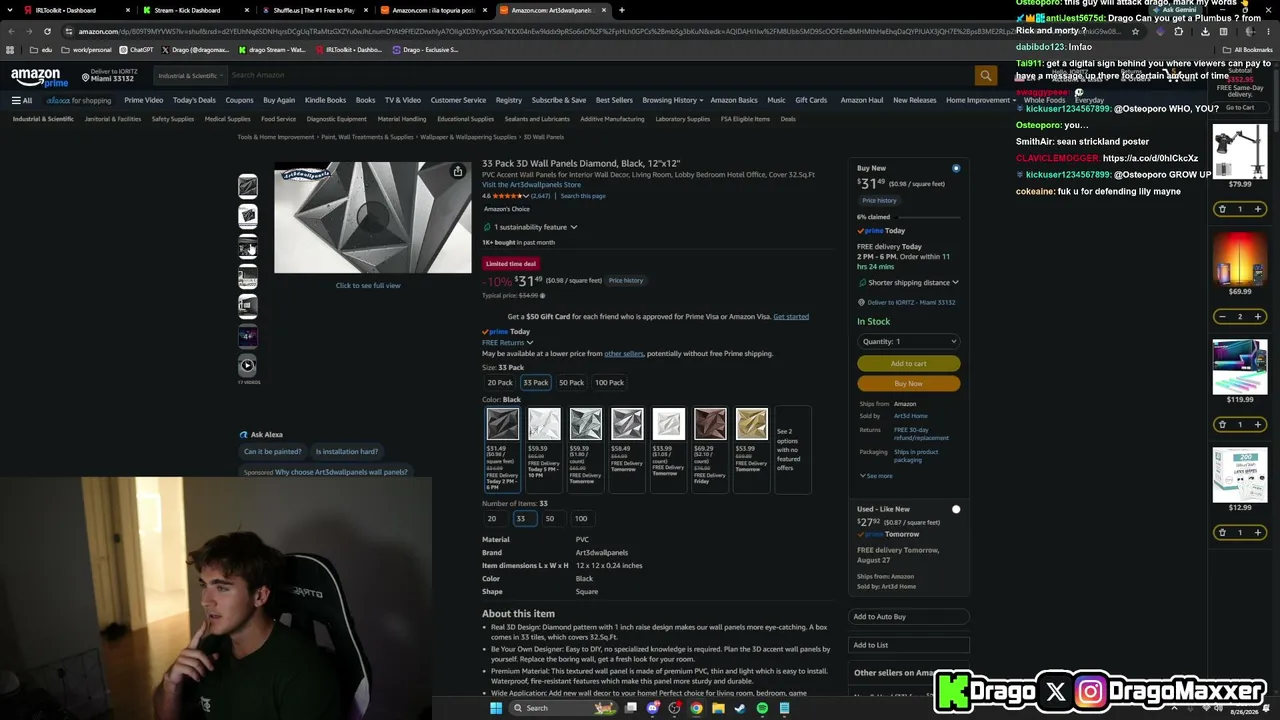Set number of items to 100
Screen dimensions: 1280x720
pos(581,518)
